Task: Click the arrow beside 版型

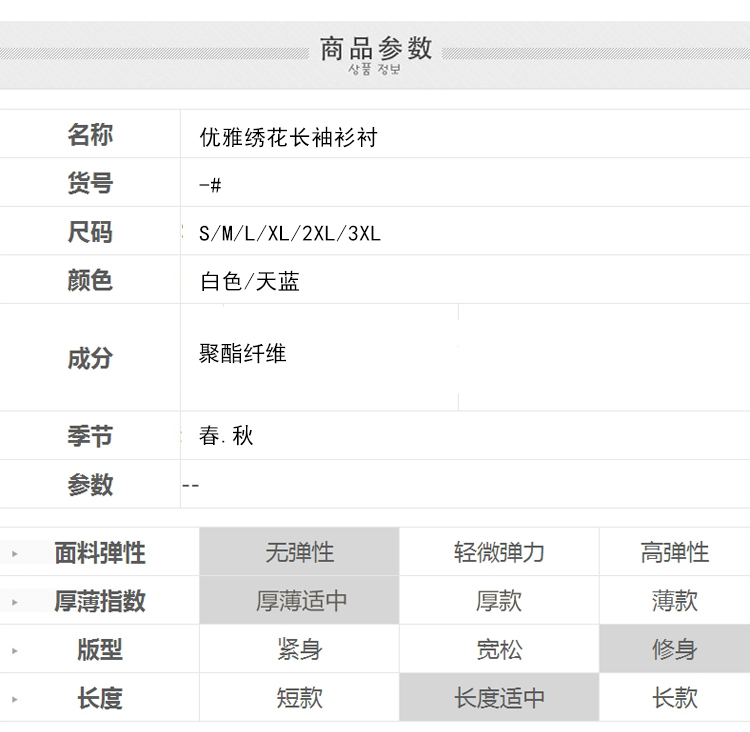Action: (x=15, y=650)
